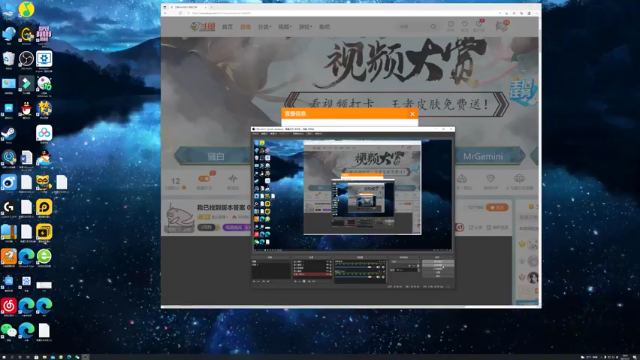Go to 首页 in the Douyu navigation

[x=227, y=27]
